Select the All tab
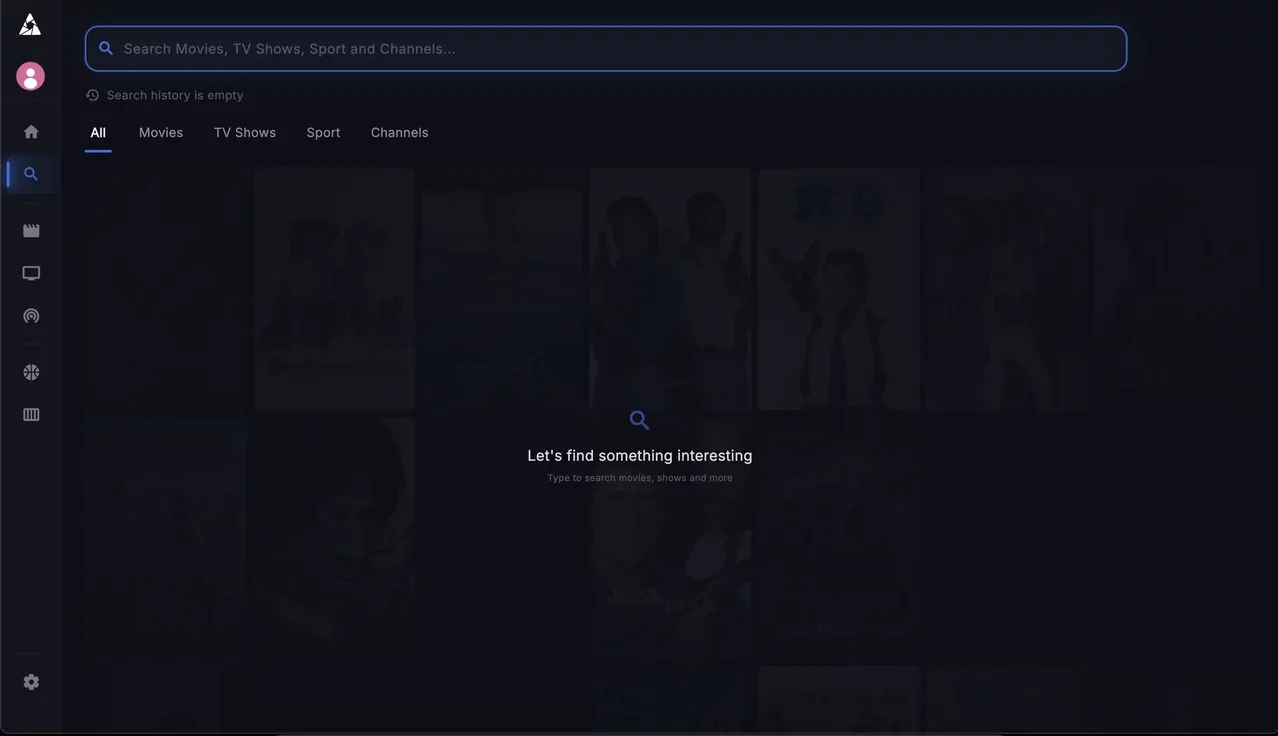 coord(98,133)
